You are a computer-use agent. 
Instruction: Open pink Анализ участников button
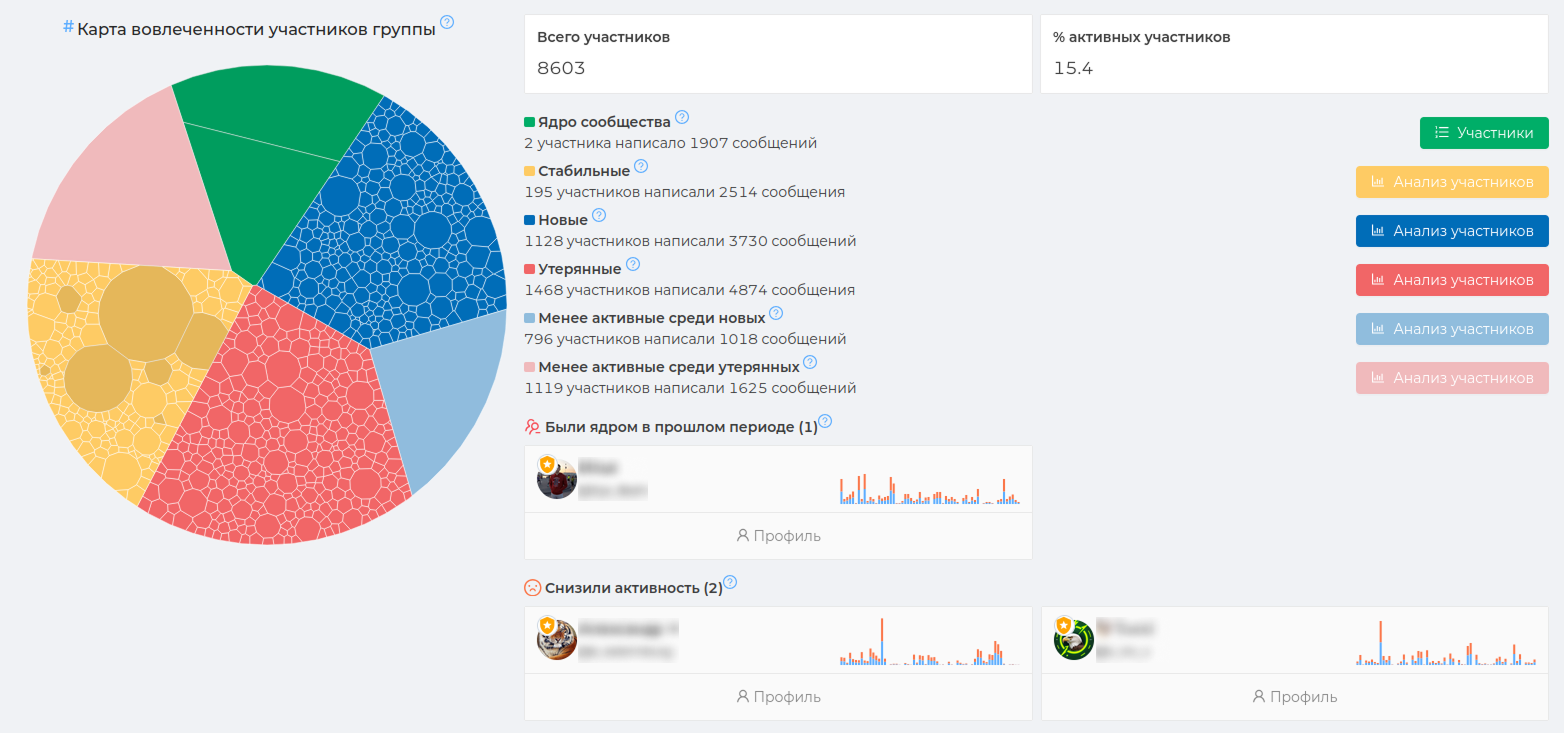click(1452, 378)
